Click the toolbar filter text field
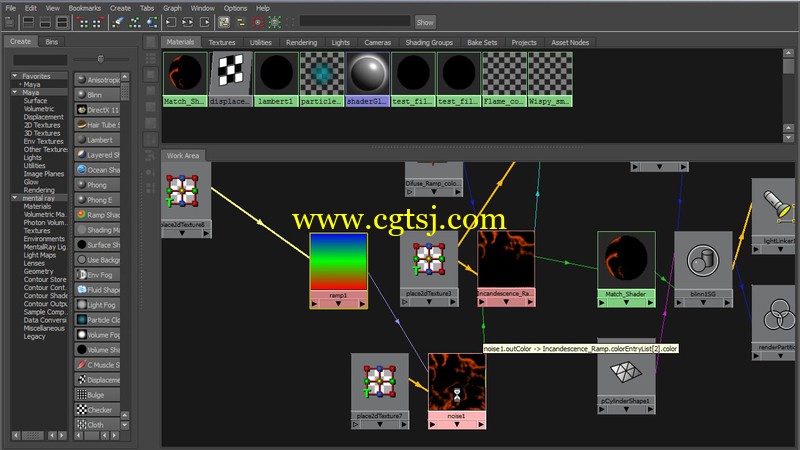 coord(355,21)
